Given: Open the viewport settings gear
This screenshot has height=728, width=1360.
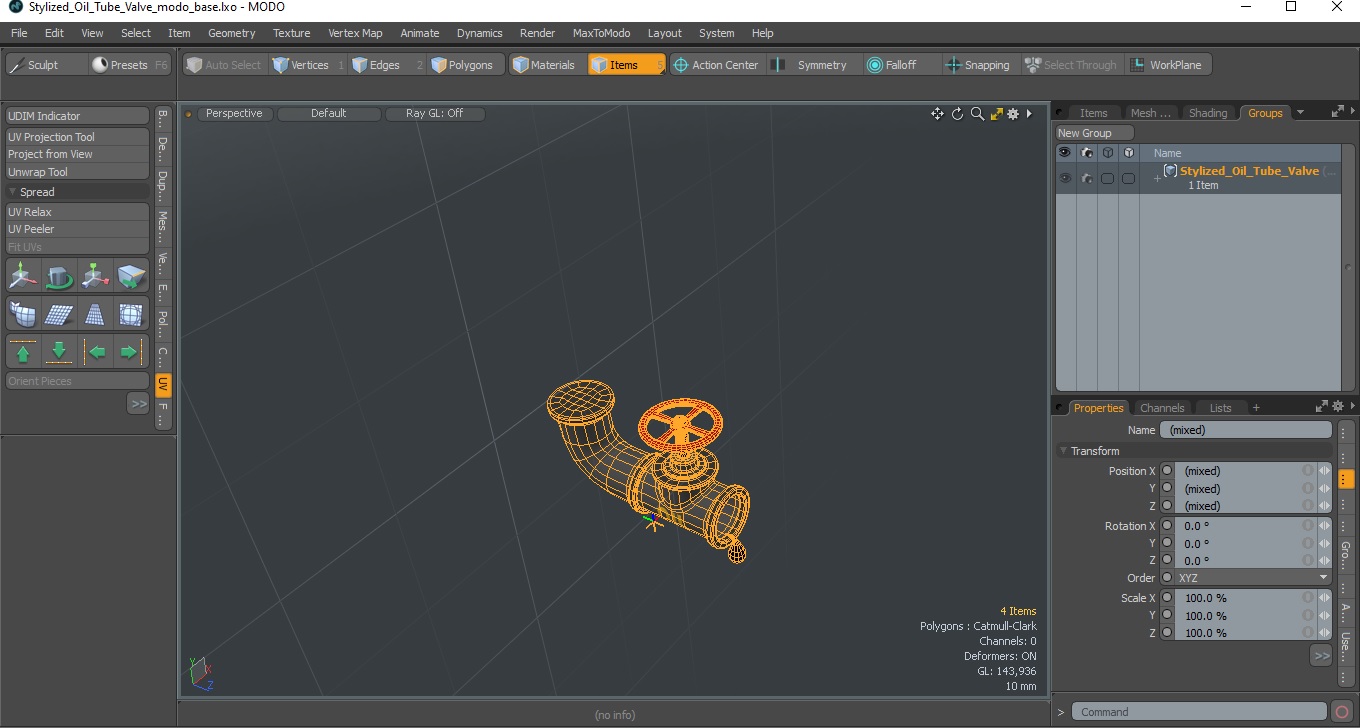Looking at the screenshot, I should pos(1013,114).
